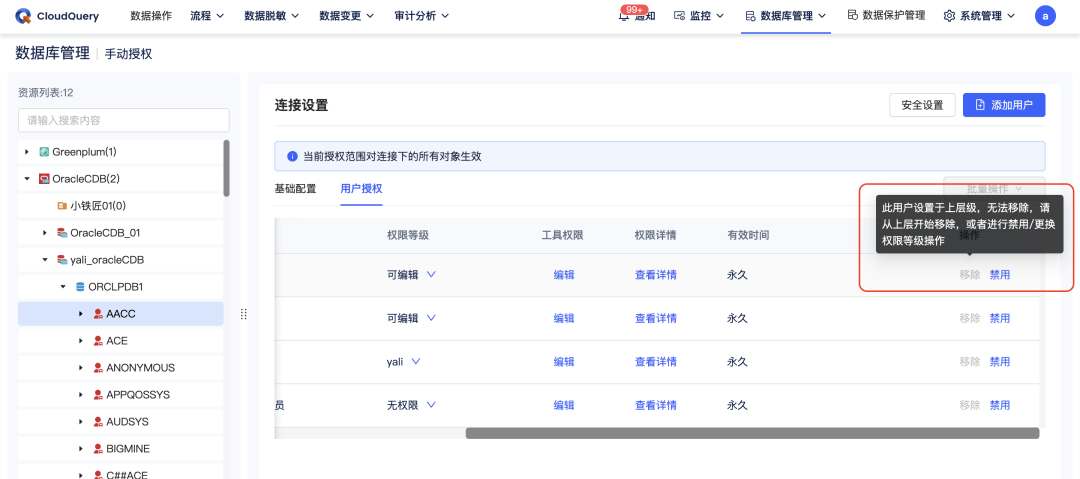The width and height of the screenshot is (1080, 479).
Task: Open the notification bell icon
Action: click(623, 16)
